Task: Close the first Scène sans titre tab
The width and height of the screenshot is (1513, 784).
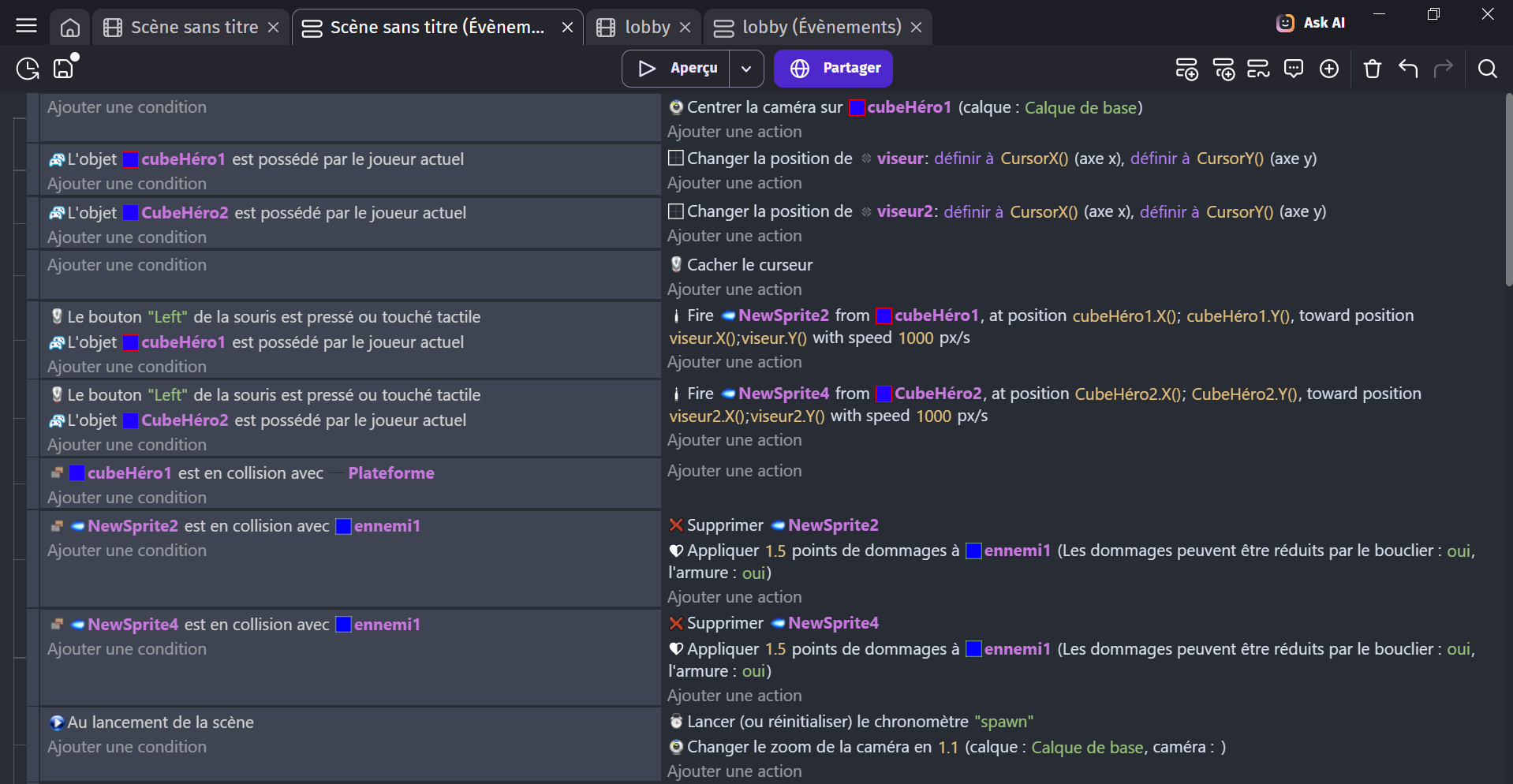Action: pos(274,28)
